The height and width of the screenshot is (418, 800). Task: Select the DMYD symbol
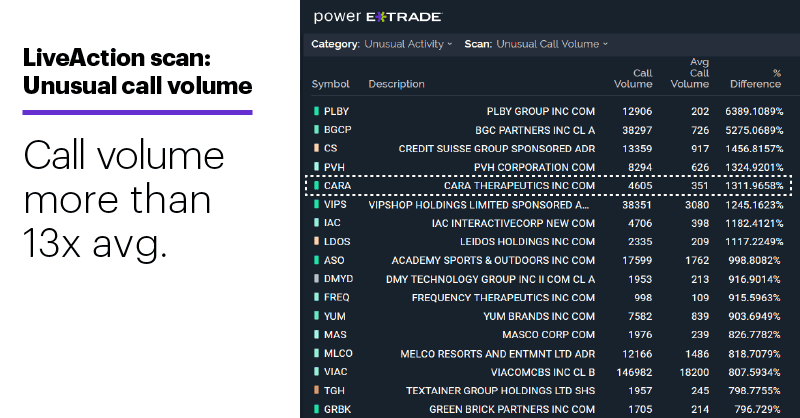tap(338, 279)
